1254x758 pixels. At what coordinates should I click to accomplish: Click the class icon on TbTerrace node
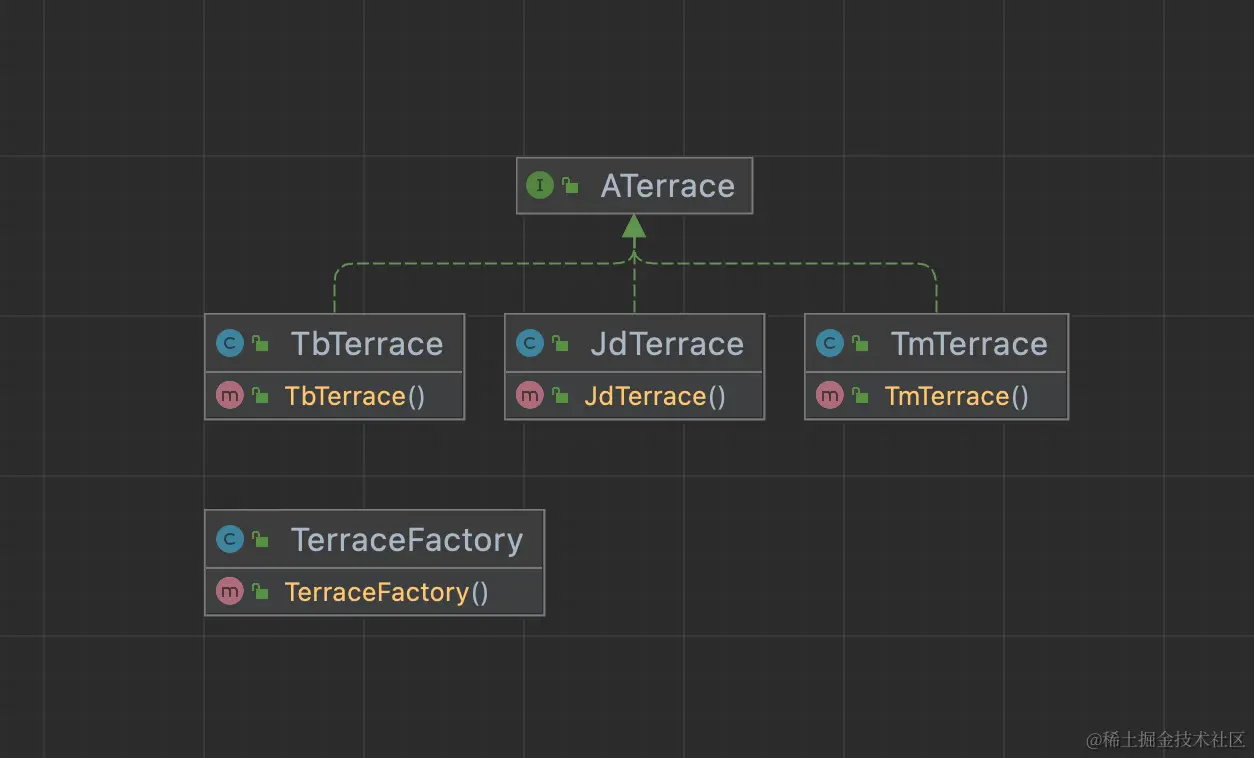point(229,344)
